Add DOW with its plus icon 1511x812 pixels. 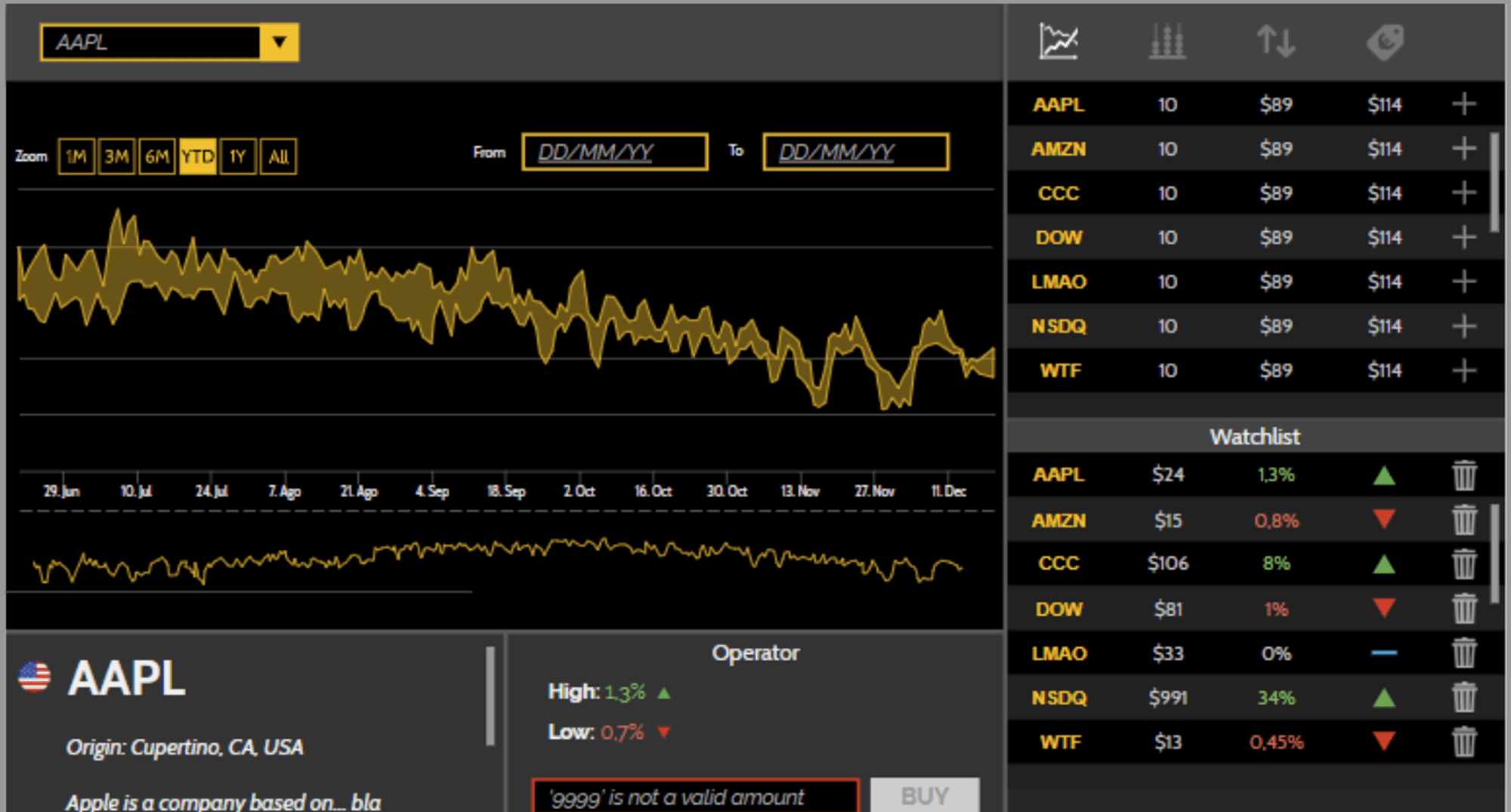(x=1464, y=237)
